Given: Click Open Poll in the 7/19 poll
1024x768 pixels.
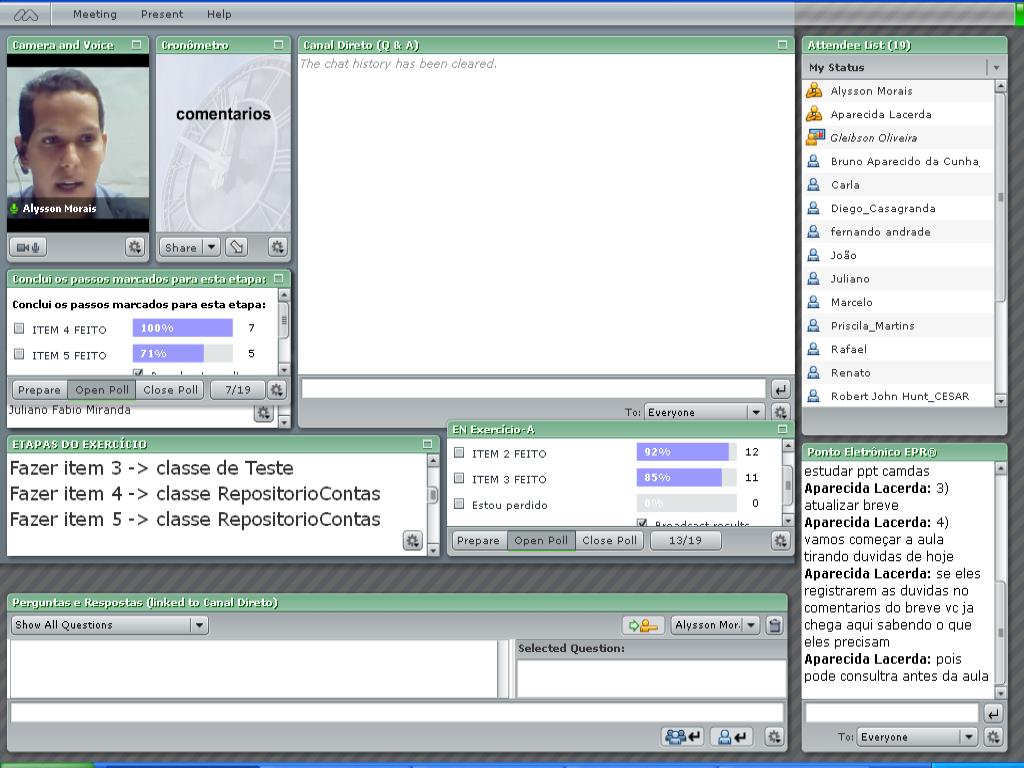Looking at the screenshot, I should tap(102, 390).
